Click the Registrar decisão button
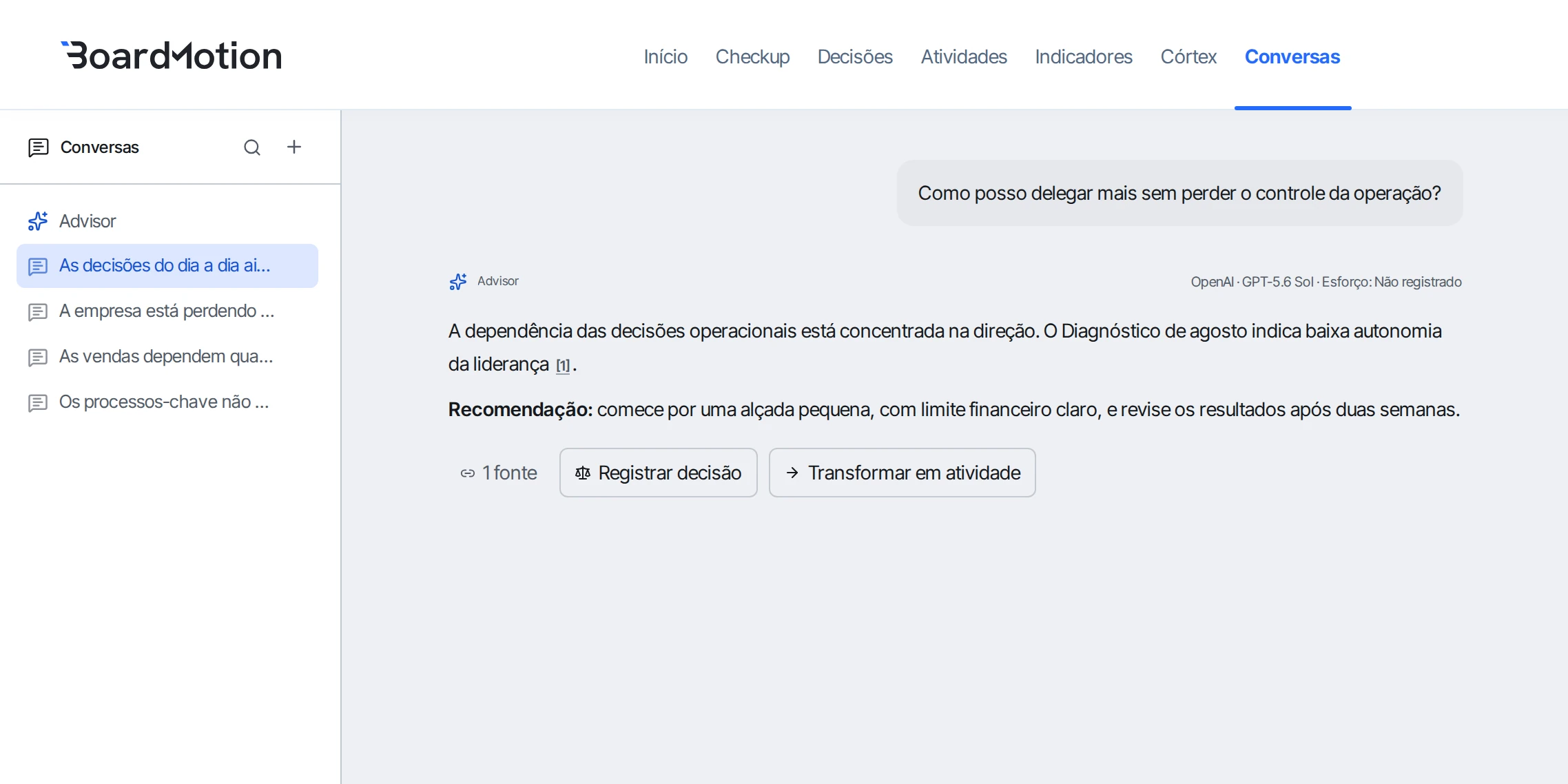Viewport: 1568px width, 784px height. tap(659, 473)
